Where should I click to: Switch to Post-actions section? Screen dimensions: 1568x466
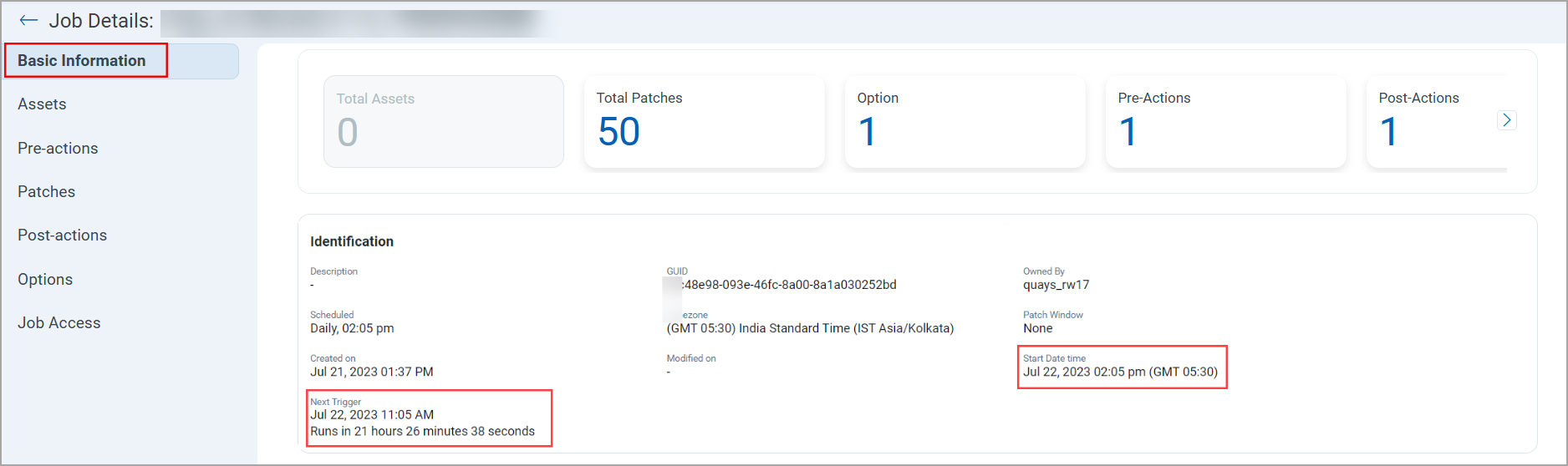coord(62,236)
